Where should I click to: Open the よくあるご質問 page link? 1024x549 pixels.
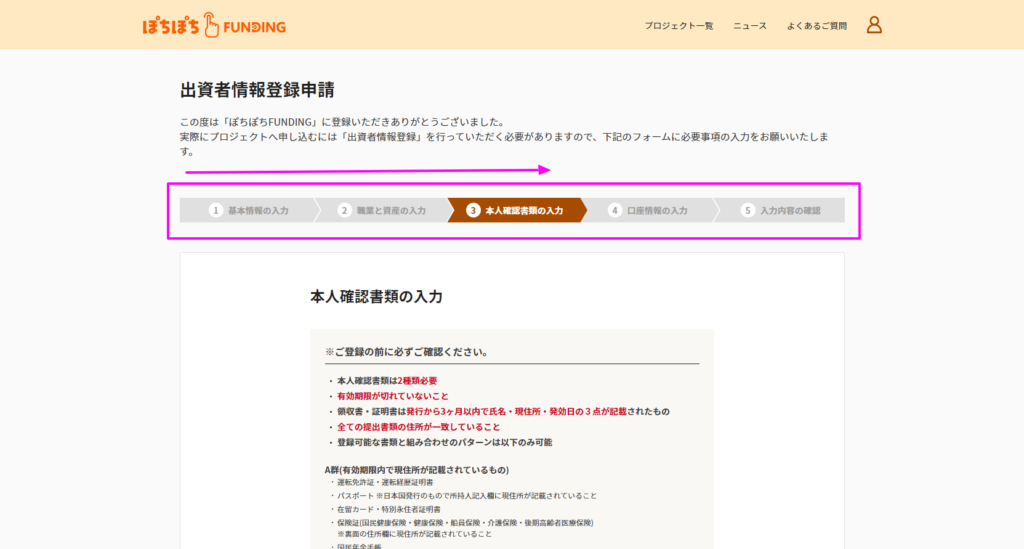(x=817, y=26)
